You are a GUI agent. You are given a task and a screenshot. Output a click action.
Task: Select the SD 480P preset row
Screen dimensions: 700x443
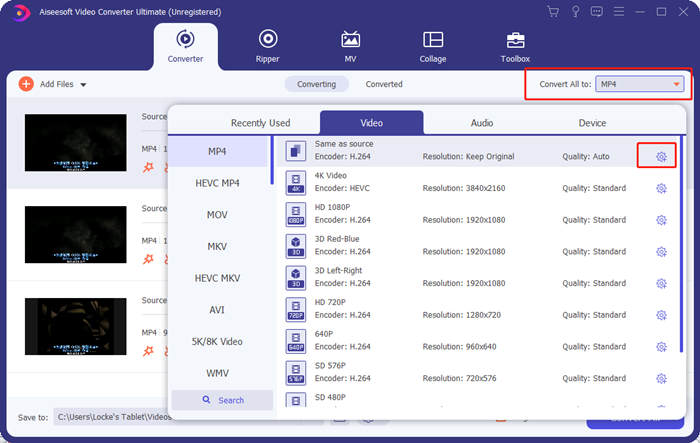(478, 399)
